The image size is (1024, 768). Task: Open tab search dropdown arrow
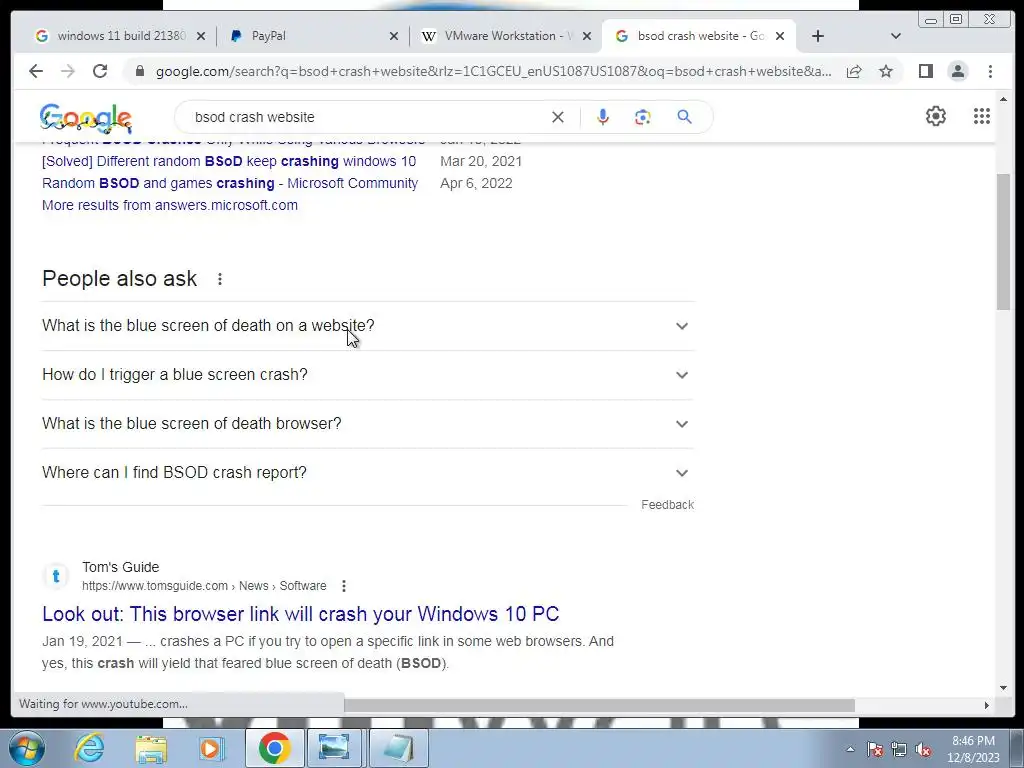[x=895, y=36]
